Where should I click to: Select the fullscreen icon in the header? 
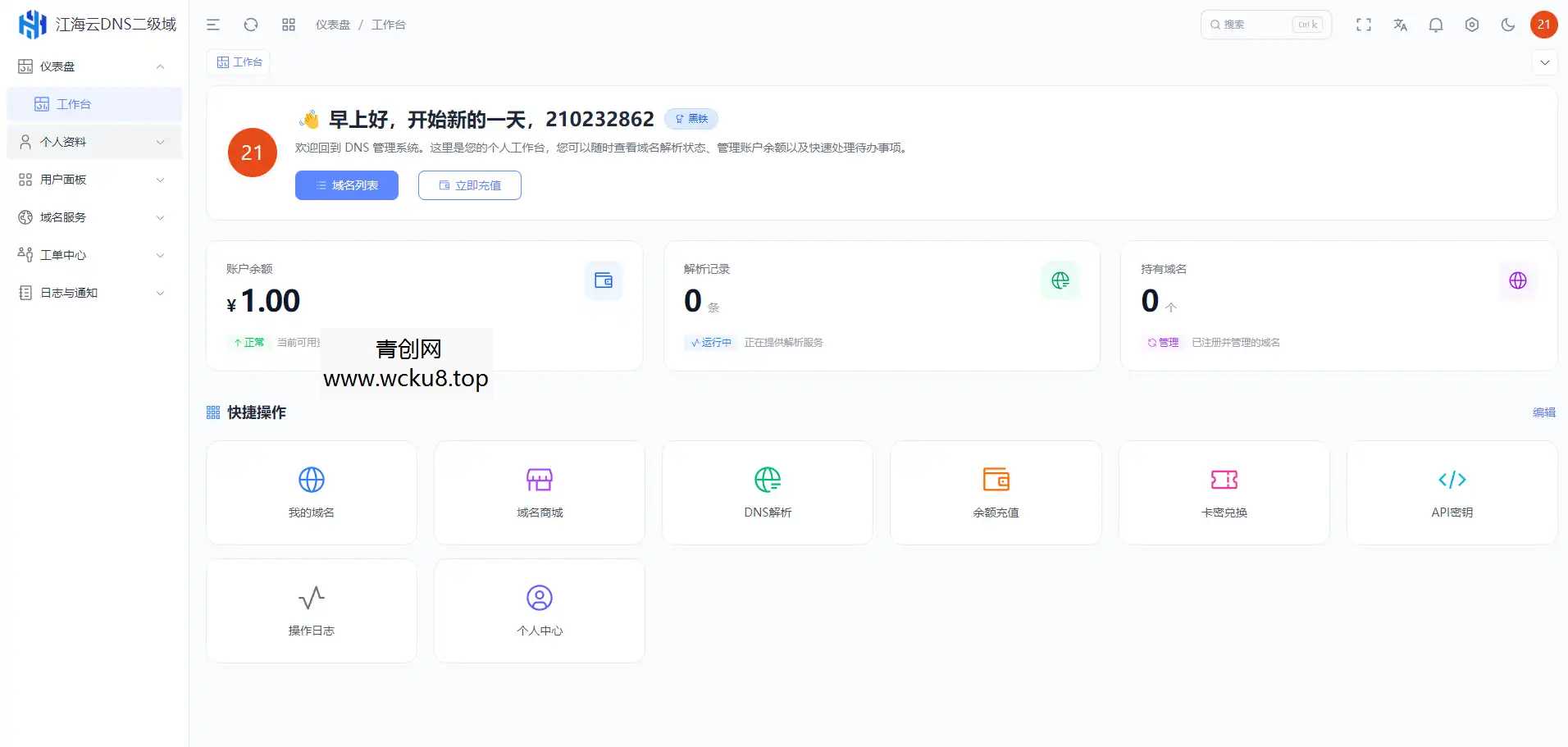(1364, 25)
